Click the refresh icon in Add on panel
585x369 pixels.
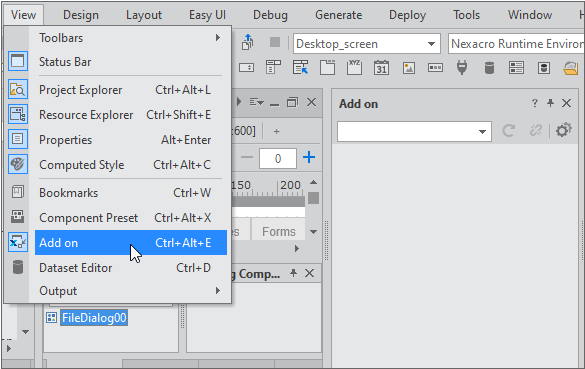point(509,131)
